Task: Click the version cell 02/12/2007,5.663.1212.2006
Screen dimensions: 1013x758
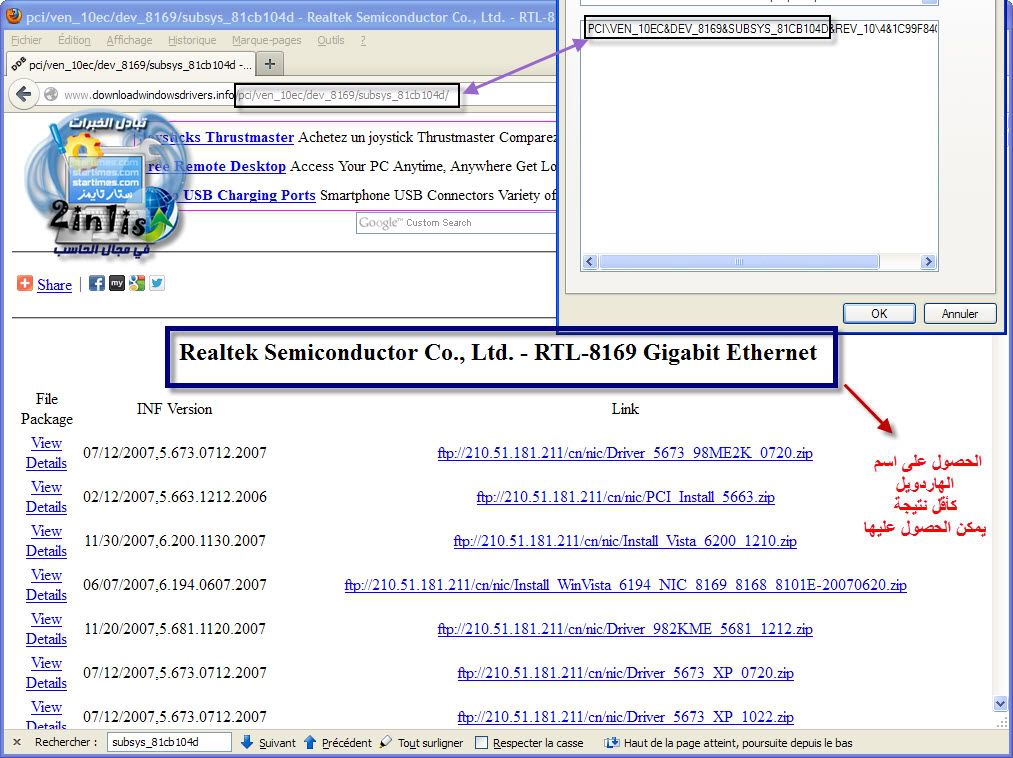Action: point(175,497)
